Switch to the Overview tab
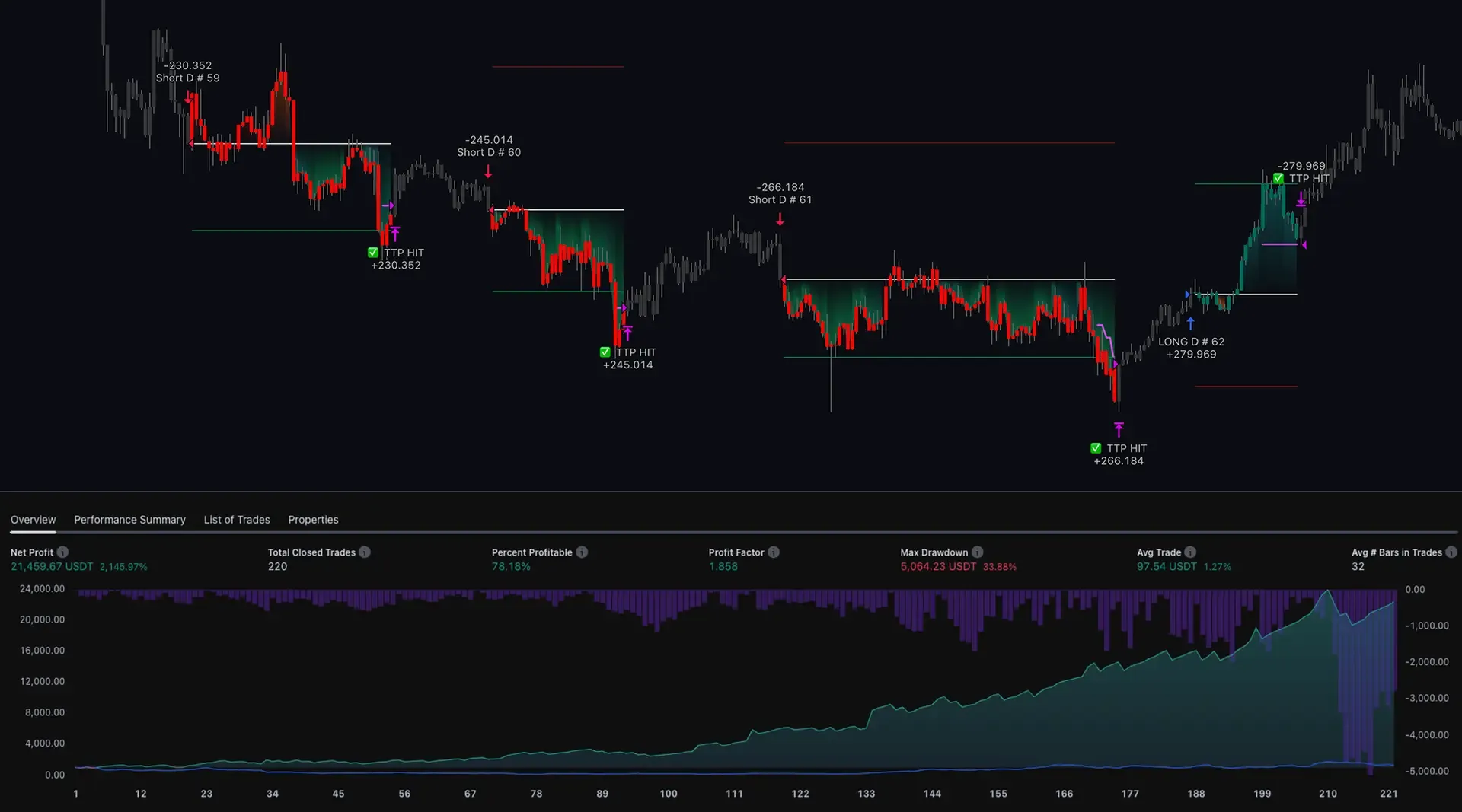This screenshot has width=1462, height=812. pyautogui.click(x=33, y=520)
